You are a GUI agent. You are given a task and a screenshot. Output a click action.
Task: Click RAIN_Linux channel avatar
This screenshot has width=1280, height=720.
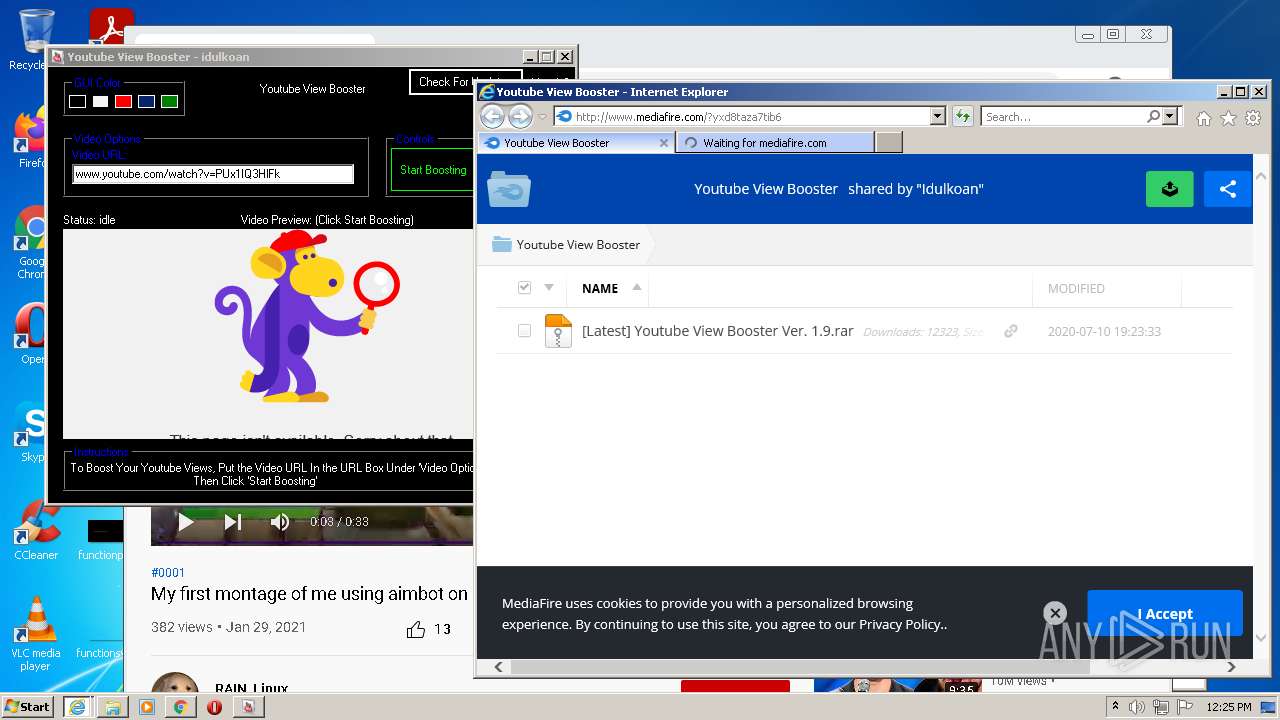point(175,684)
